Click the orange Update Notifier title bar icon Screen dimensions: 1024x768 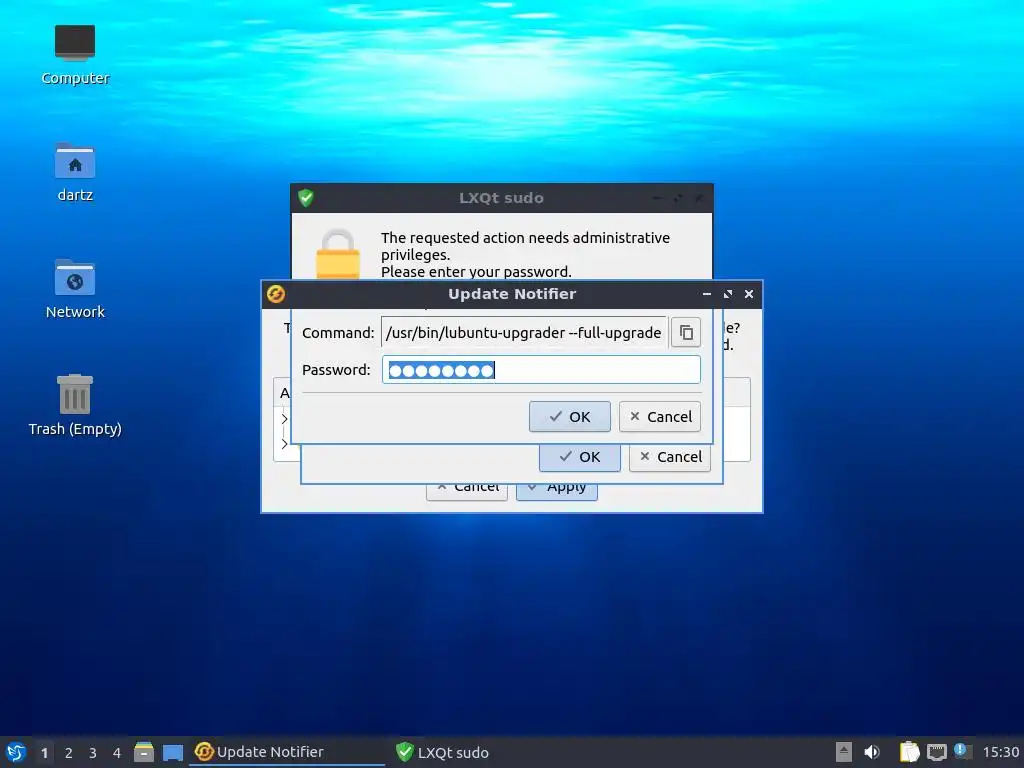(276, 294)
